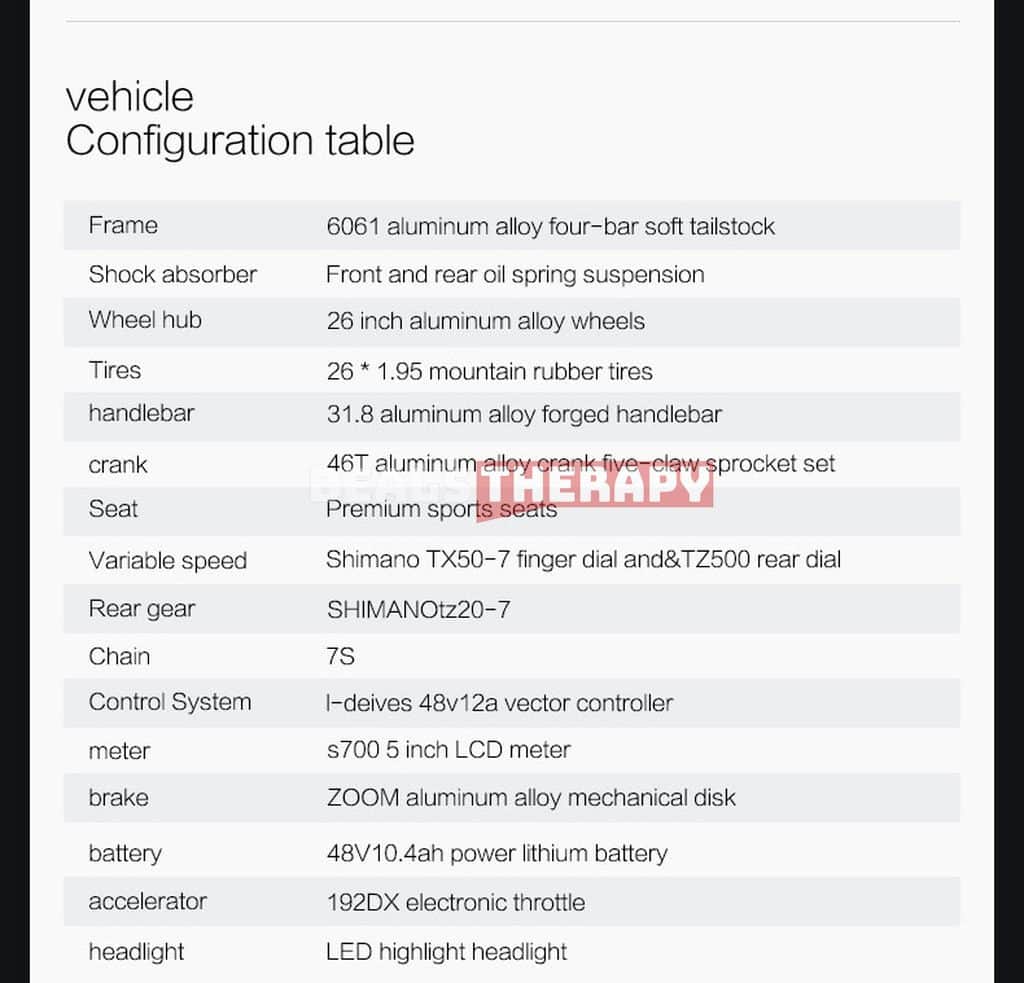The image size is (1024, 983).
Task: Click '6061 aluminum alloy four-bar soft tailstock' text
Action: point(551,227)
